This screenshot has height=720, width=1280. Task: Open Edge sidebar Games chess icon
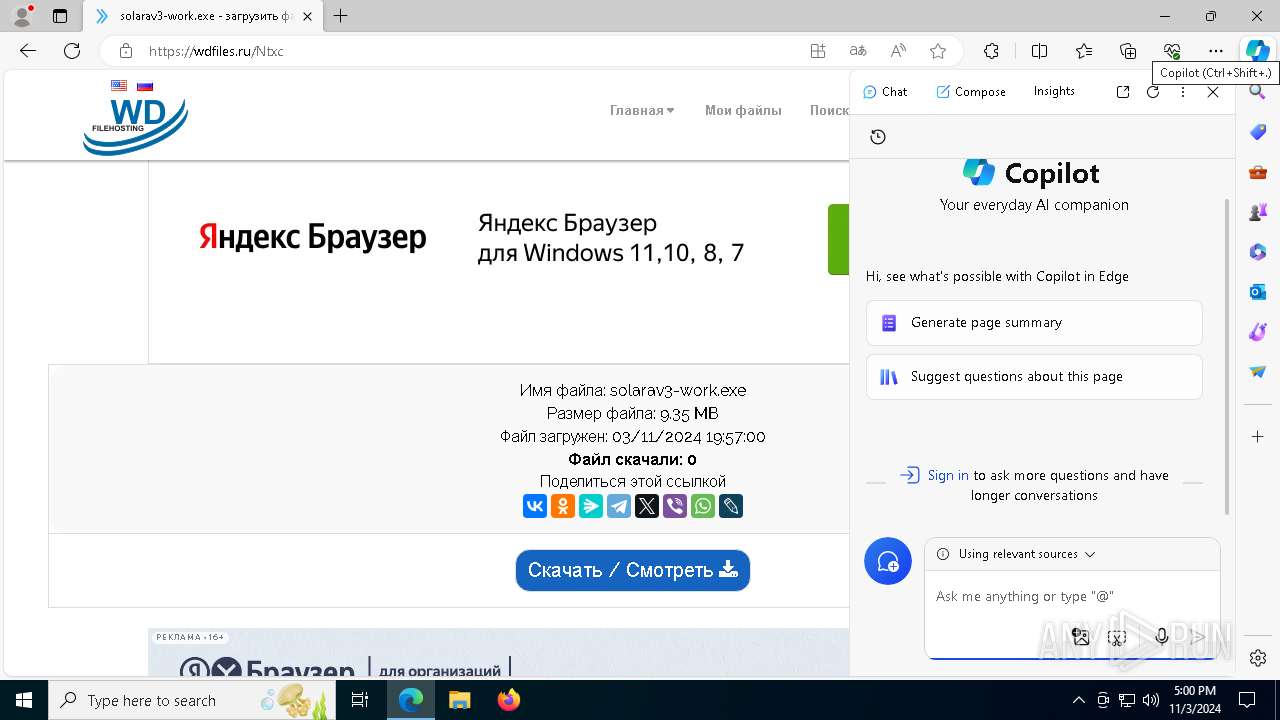coord(1258,212)
